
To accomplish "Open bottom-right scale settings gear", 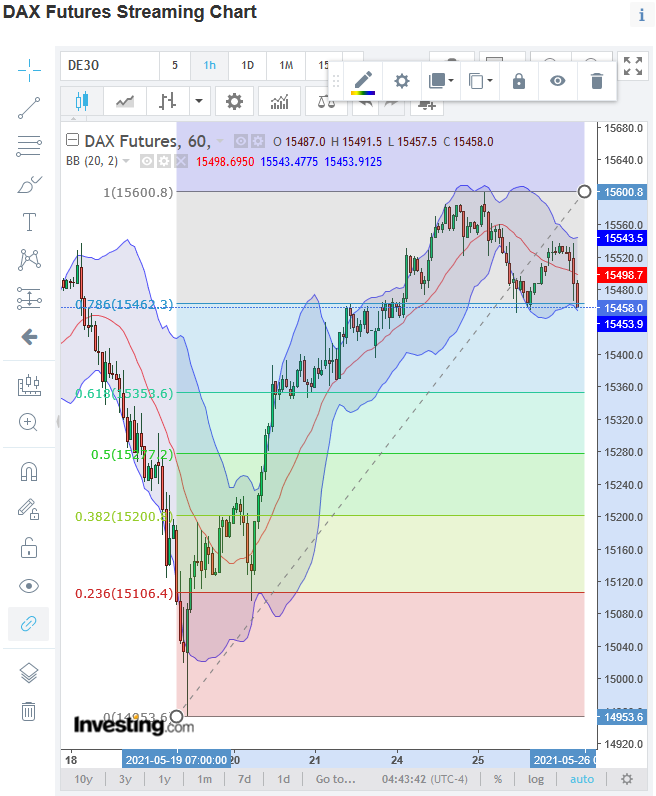I will [627, 779].
